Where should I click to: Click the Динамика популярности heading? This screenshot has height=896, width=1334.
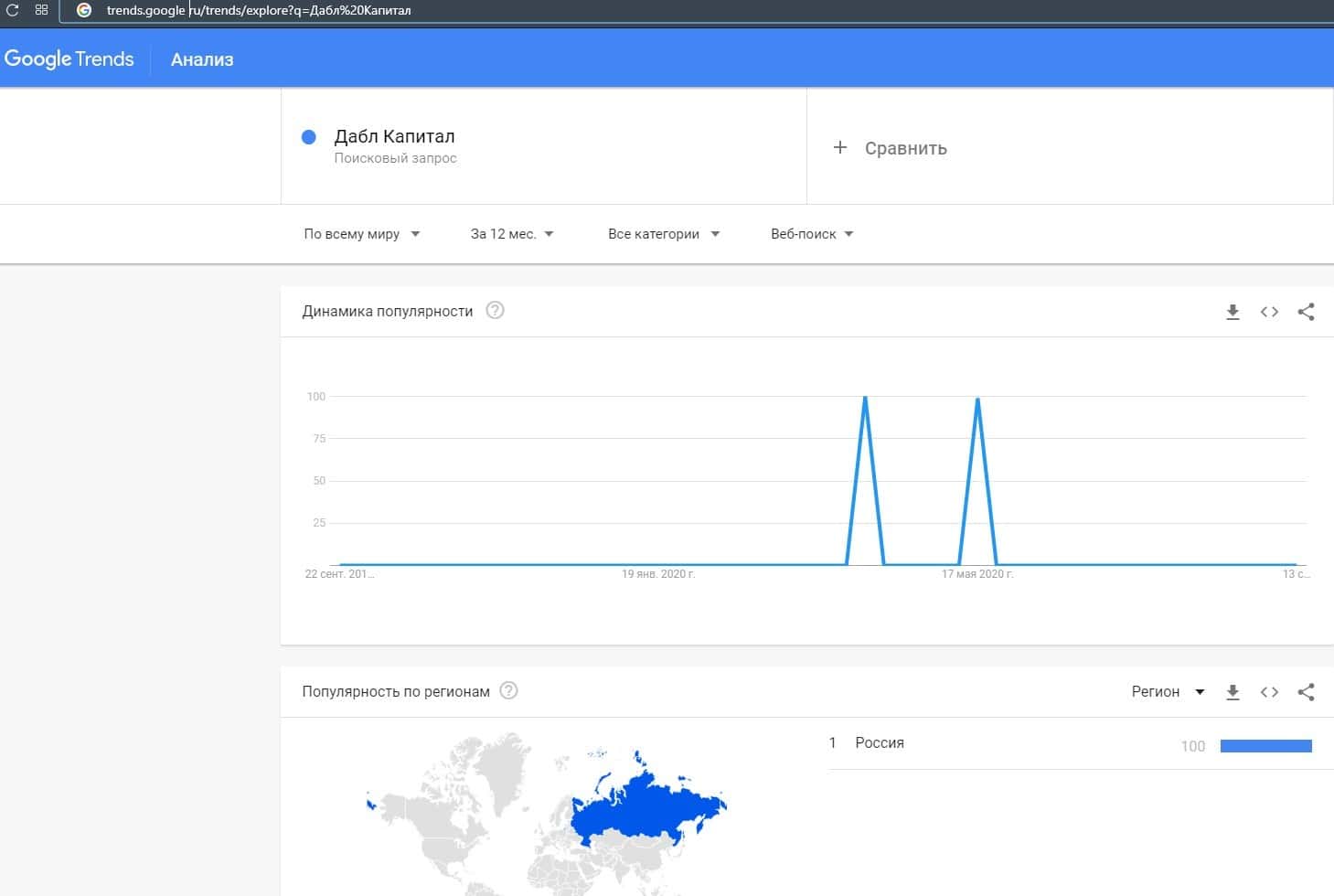[388, 311]
